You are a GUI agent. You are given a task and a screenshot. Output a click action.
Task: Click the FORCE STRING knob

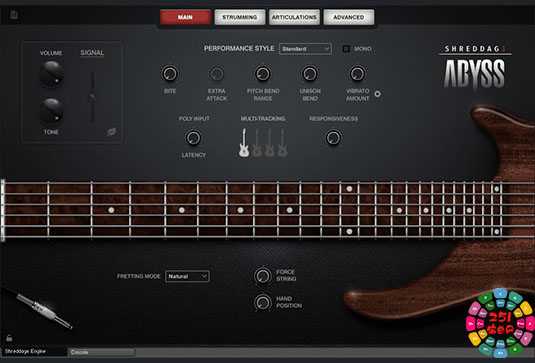coord(263,276)
